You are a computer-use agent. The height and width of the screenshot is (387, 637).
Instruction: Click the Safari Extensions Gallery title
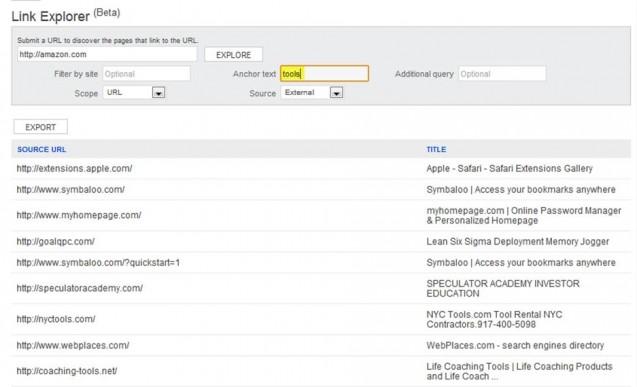point(509,169)
